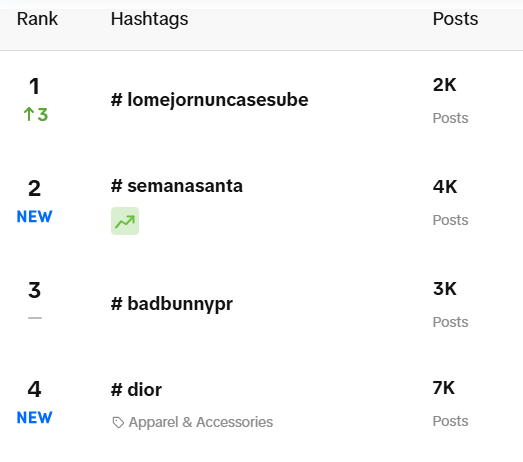Click rank number 3 in the list
This screenshot has width=523, height=462.
(34, 290)
